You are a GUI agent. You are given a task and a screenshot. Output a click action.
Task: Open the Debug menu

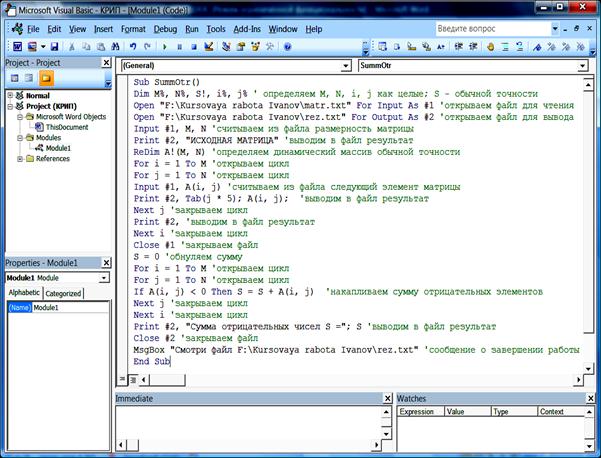point(165,30)
